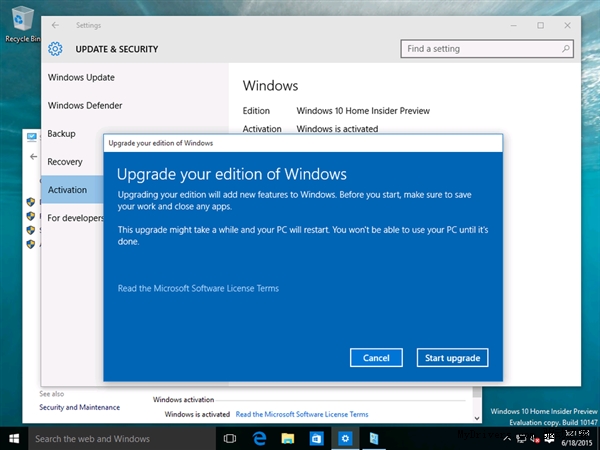The width and height of the screenshot is (600, 450).
Task: Launch Microsoft Edge from the taskbar
Action: coord(259,439)
